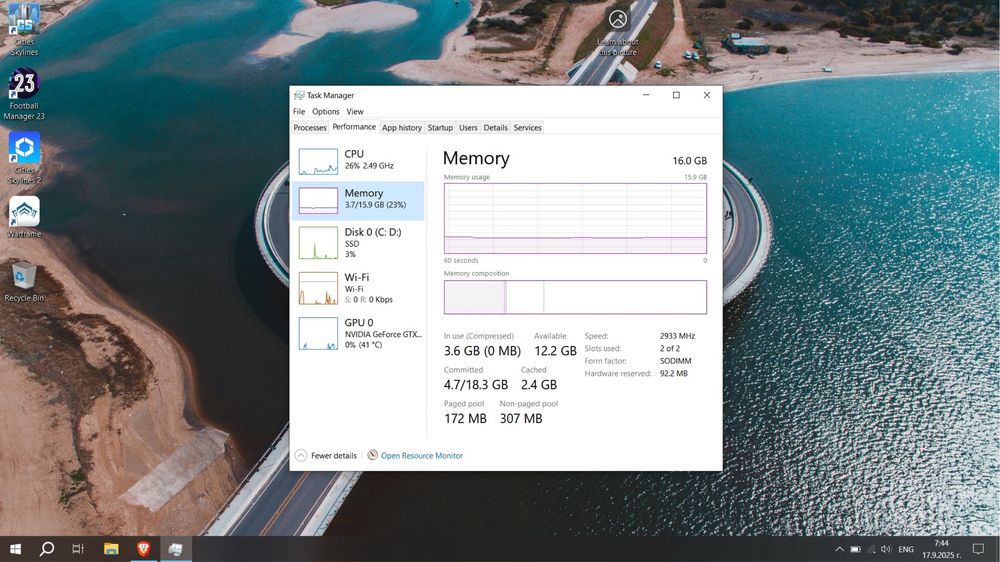Open Task View on the taskbar

(78, 549)
